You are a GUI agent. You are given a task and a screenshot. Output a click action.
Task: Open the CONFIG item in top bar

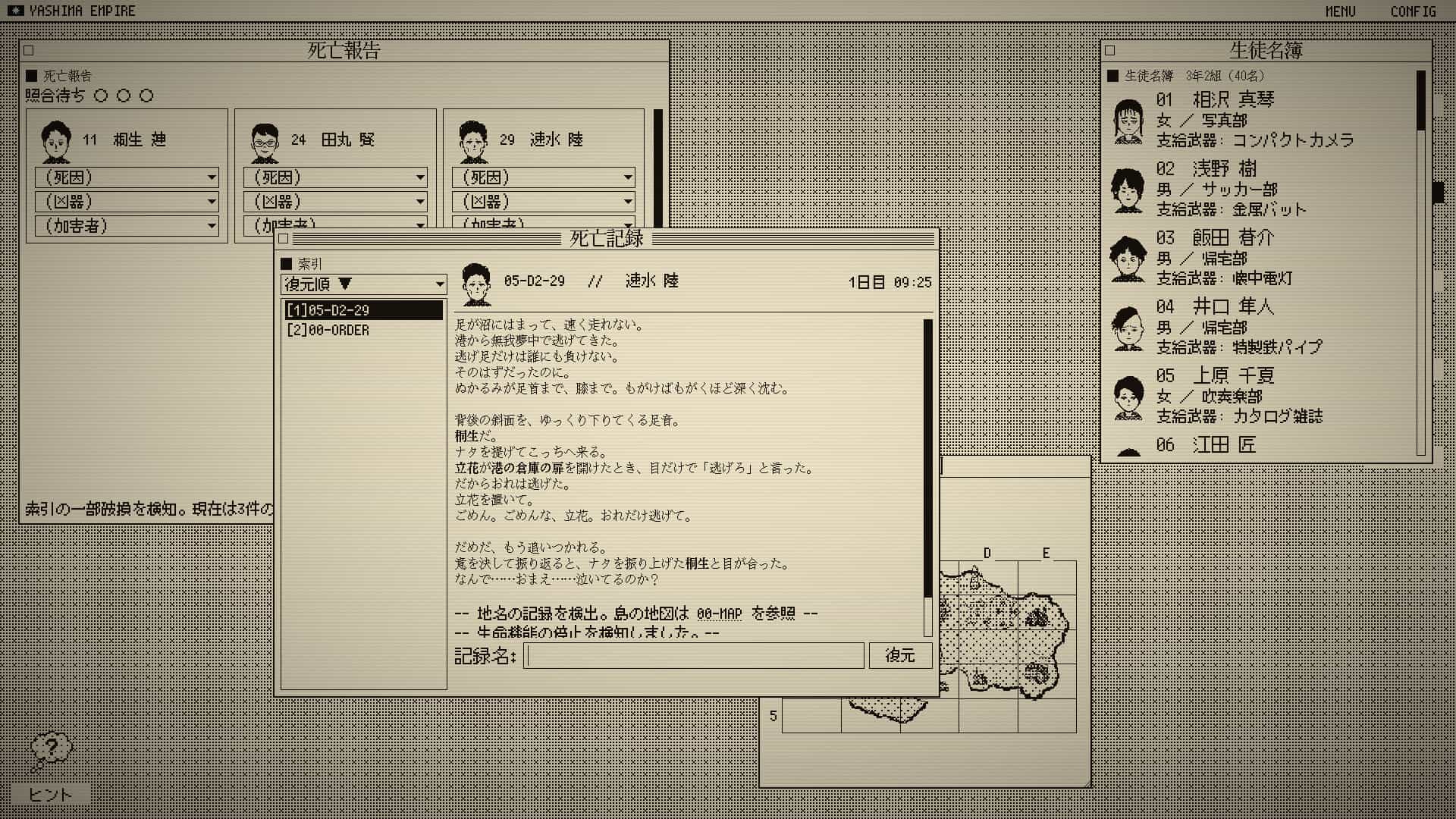click(x=1413, y=11)
